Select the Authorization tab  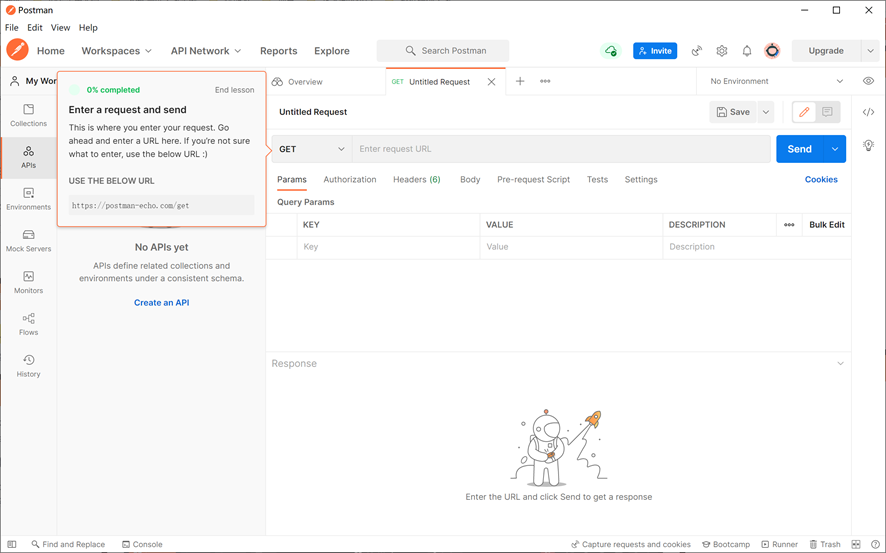(350, 180)
